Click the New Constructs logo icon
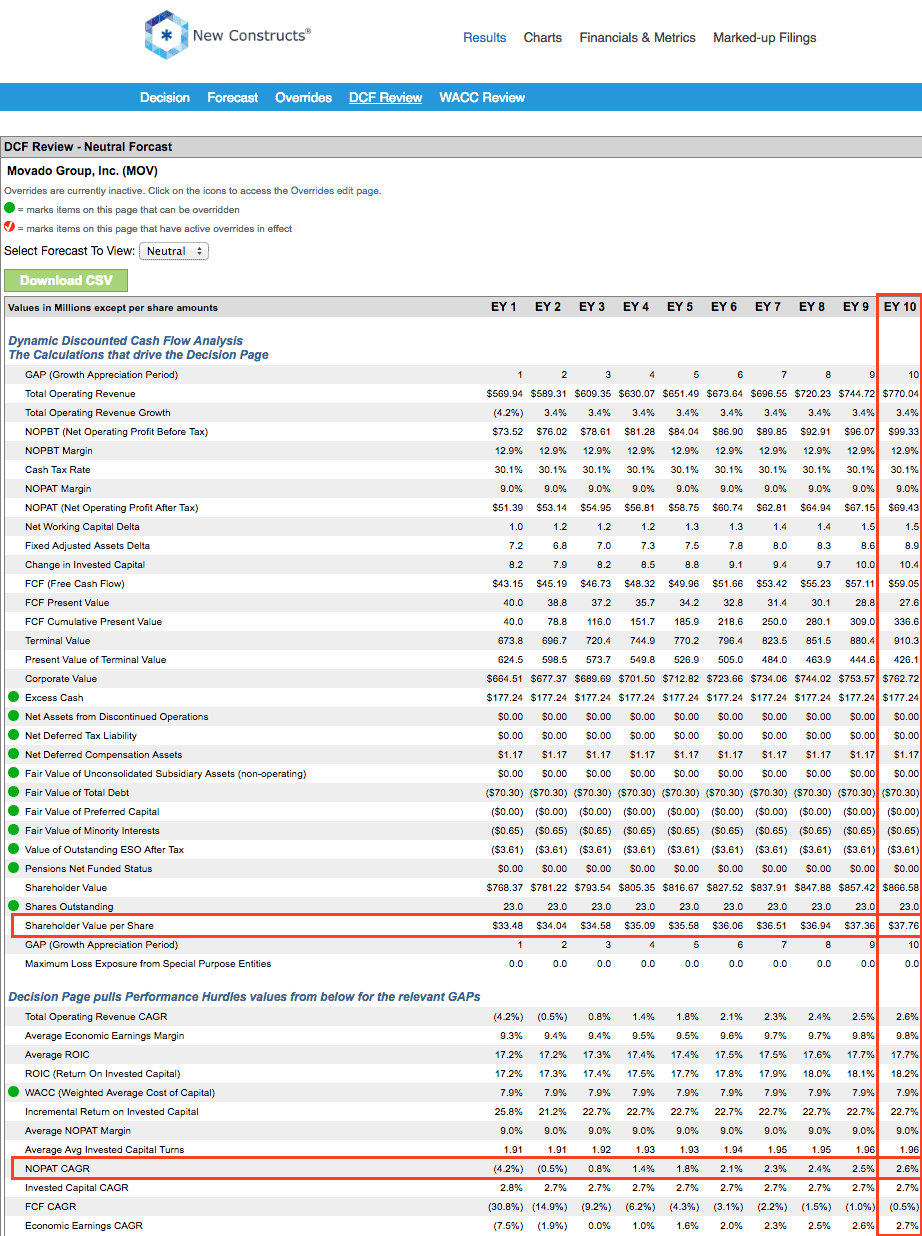The width and height of the screenshot is (922, 1236). coord(165,35)
